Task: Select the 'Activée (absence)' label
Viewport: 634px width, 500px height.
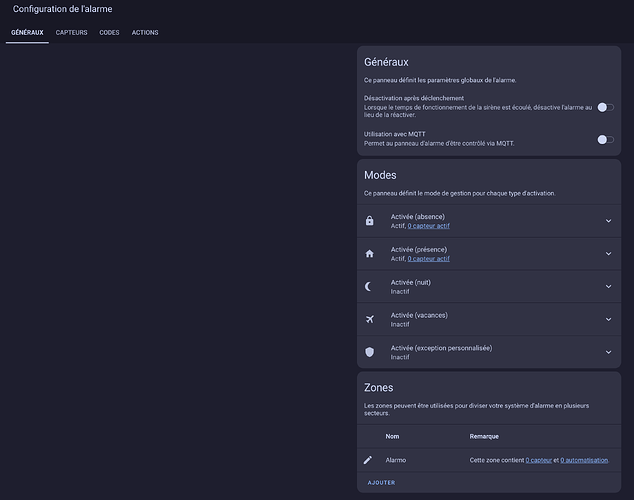Action: 418,217
